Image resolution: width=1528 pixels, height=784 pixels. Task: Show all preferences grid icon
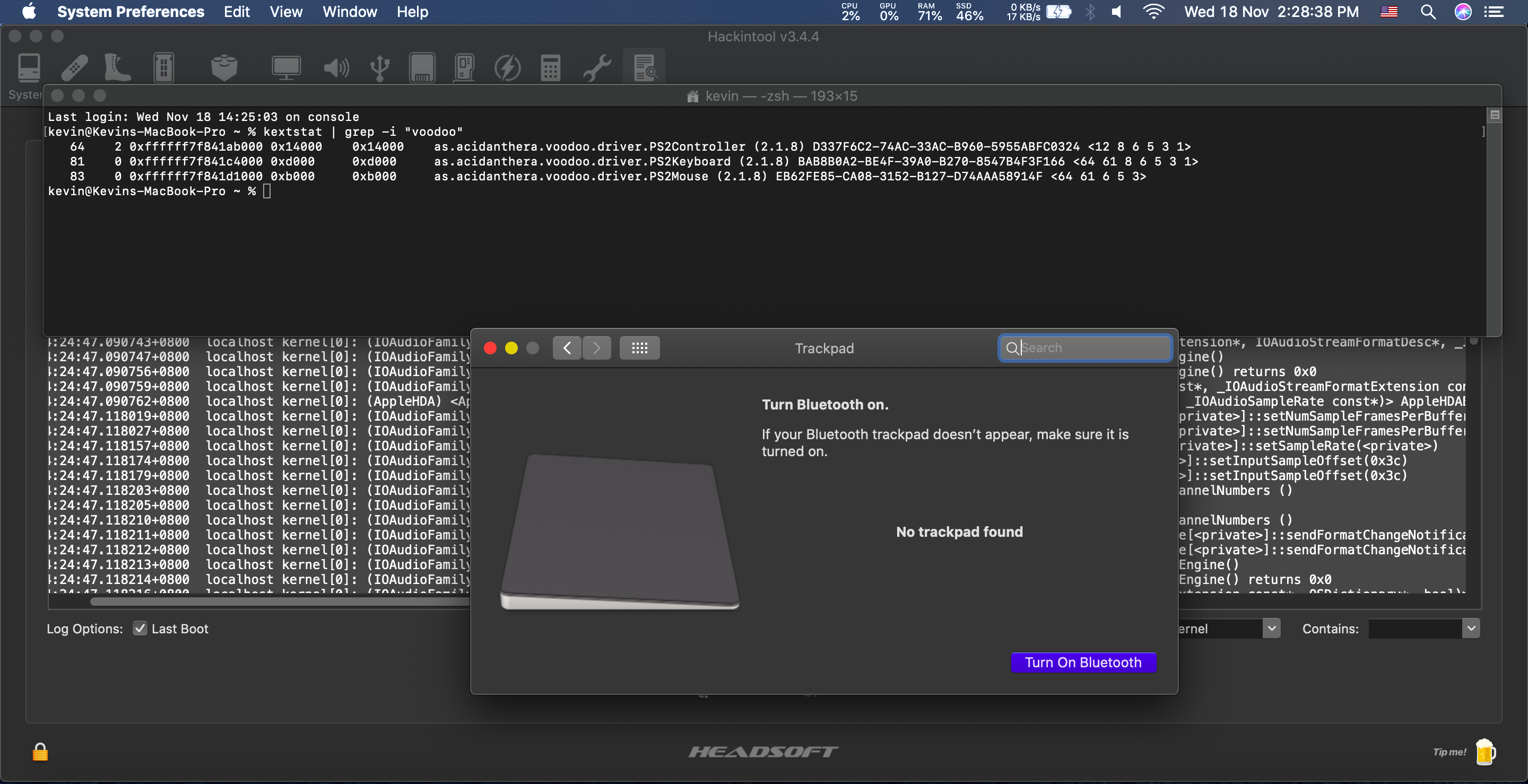click(x=639, y=348)
